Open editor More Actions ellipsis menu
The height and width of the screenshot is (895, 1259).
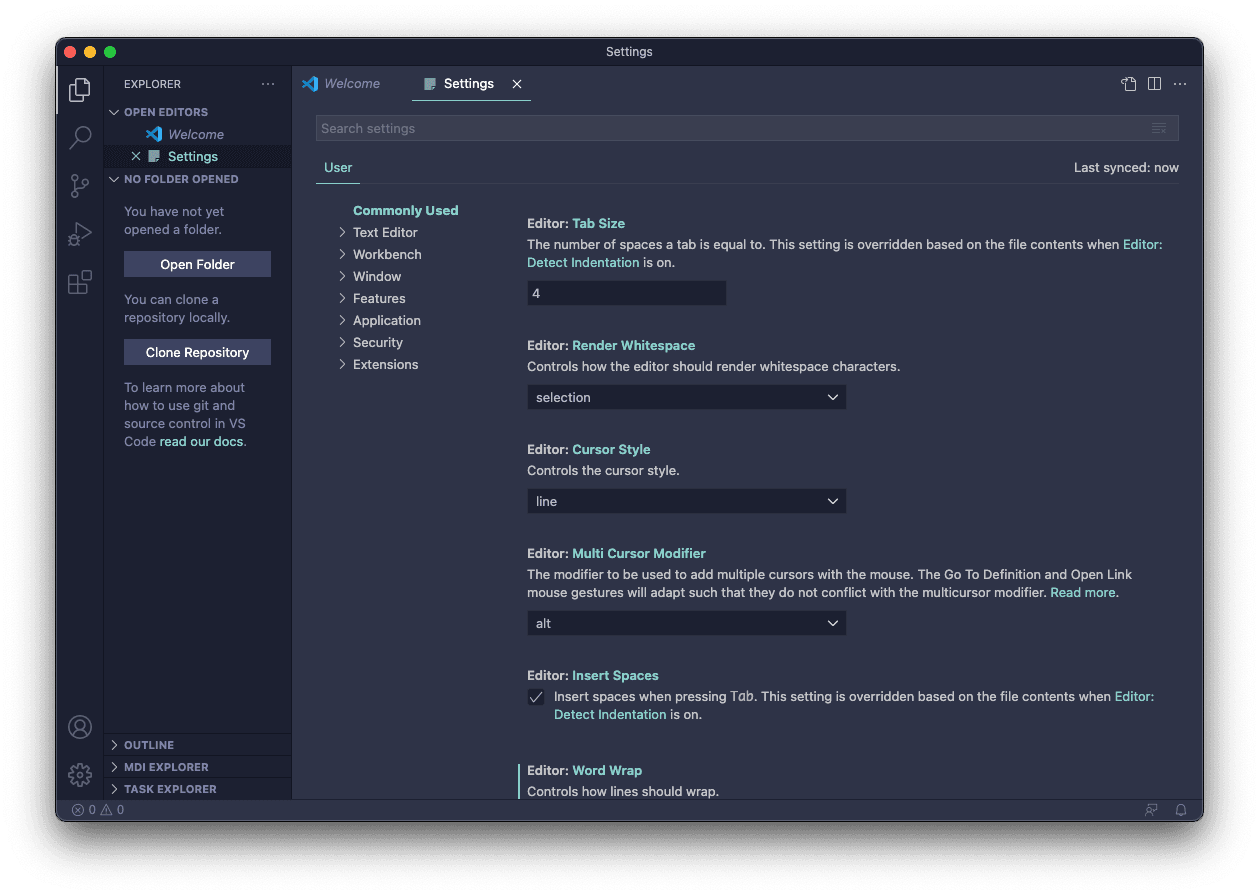point(1181,84)
